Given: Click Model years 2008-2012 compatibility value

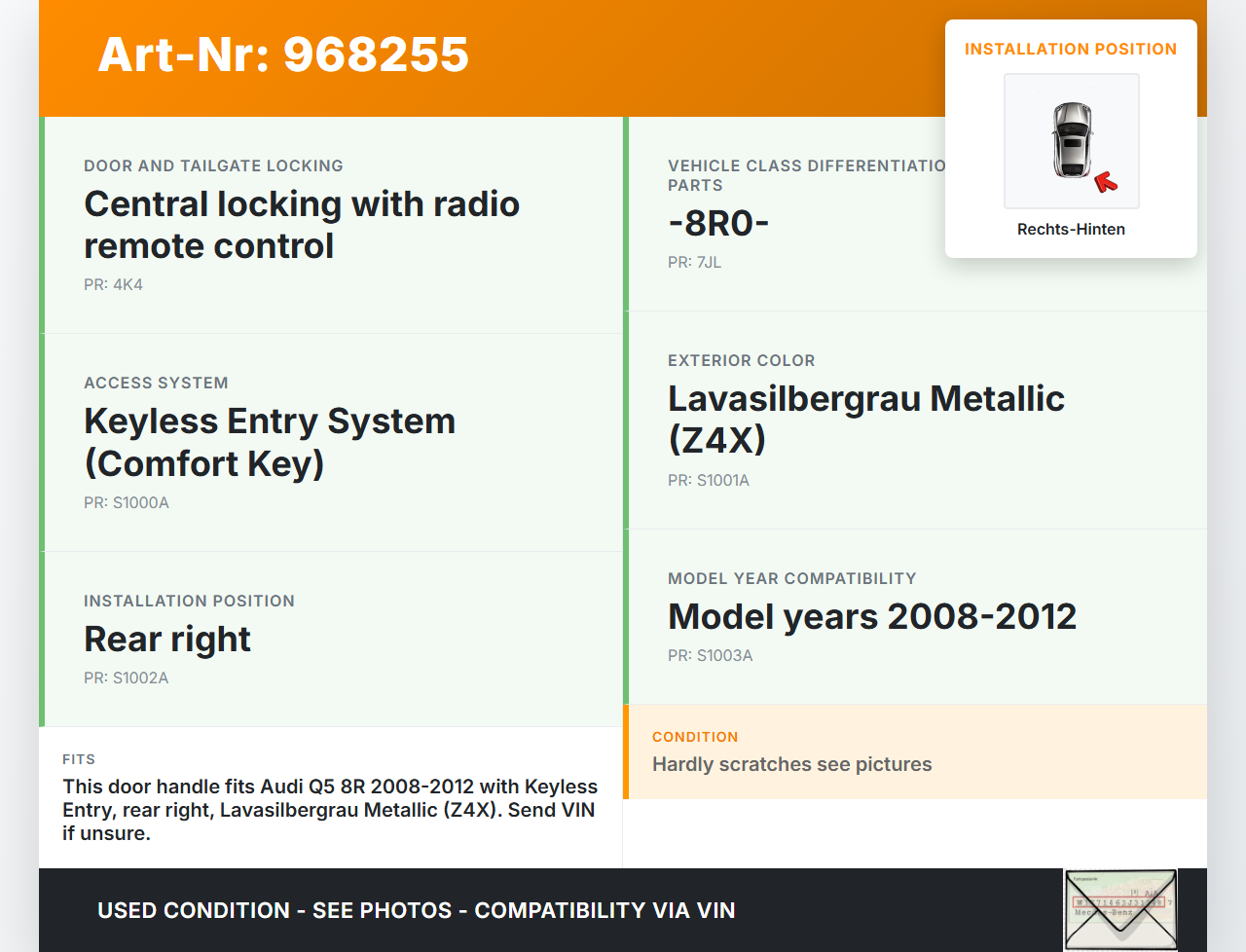Looking at the screenshot, I should 871,617.
